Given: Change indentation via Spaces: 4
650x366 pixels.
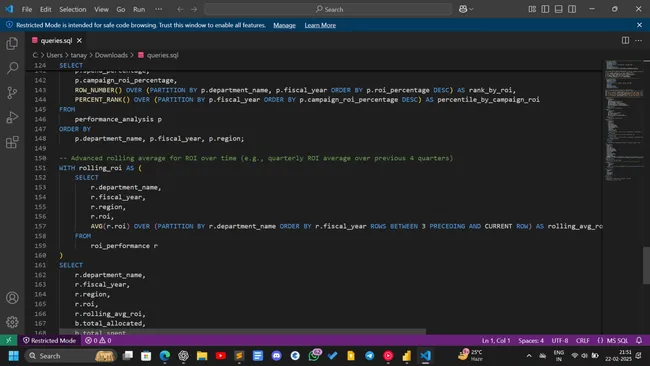Looking at the screenshot, I should pyautogui.click(x=531, y=340).
